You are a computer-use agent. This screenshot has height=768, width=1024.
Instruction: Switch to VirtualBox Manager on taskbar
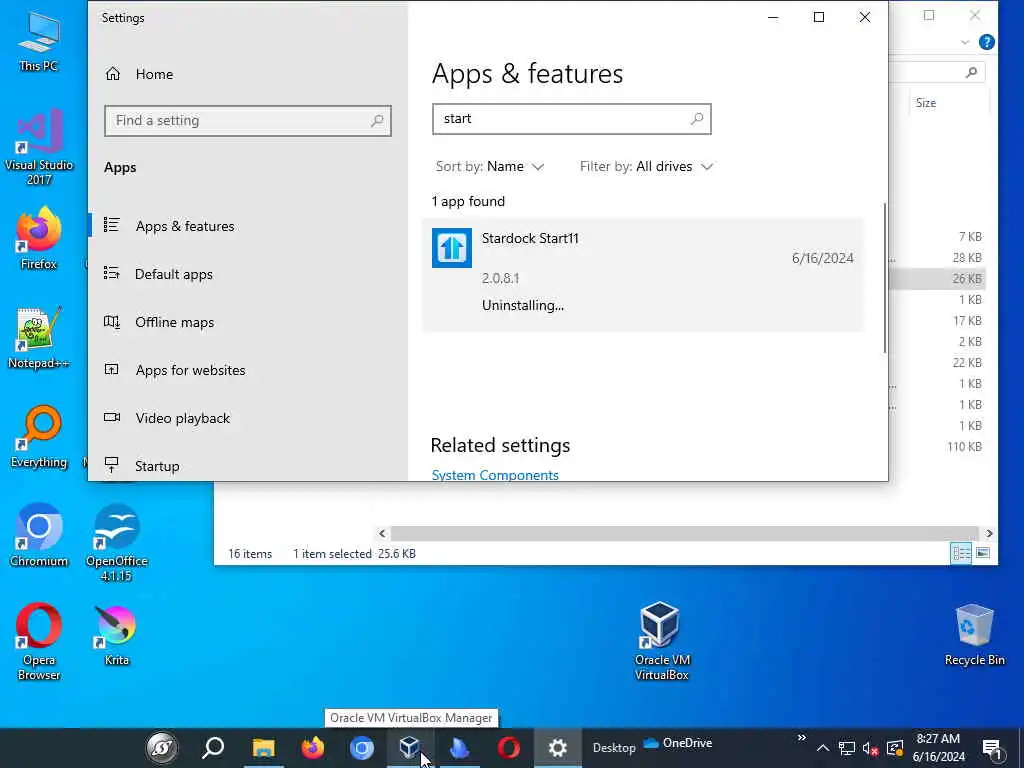(410, 748)
